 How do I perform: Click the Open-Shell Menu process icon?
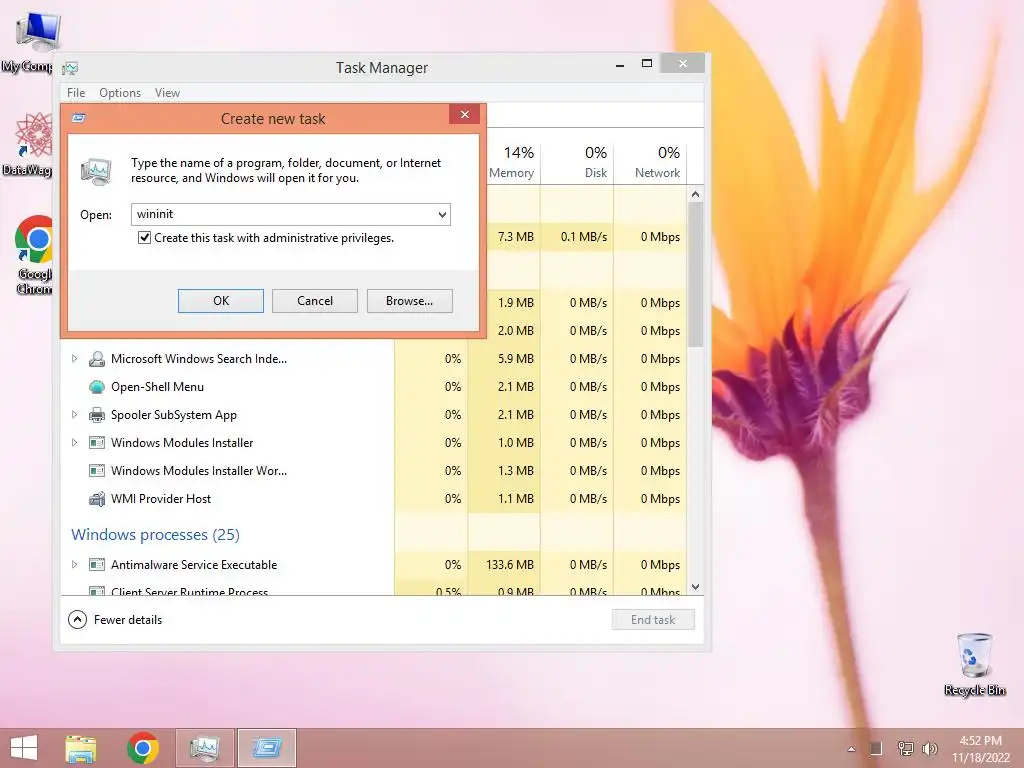(97, 387)
